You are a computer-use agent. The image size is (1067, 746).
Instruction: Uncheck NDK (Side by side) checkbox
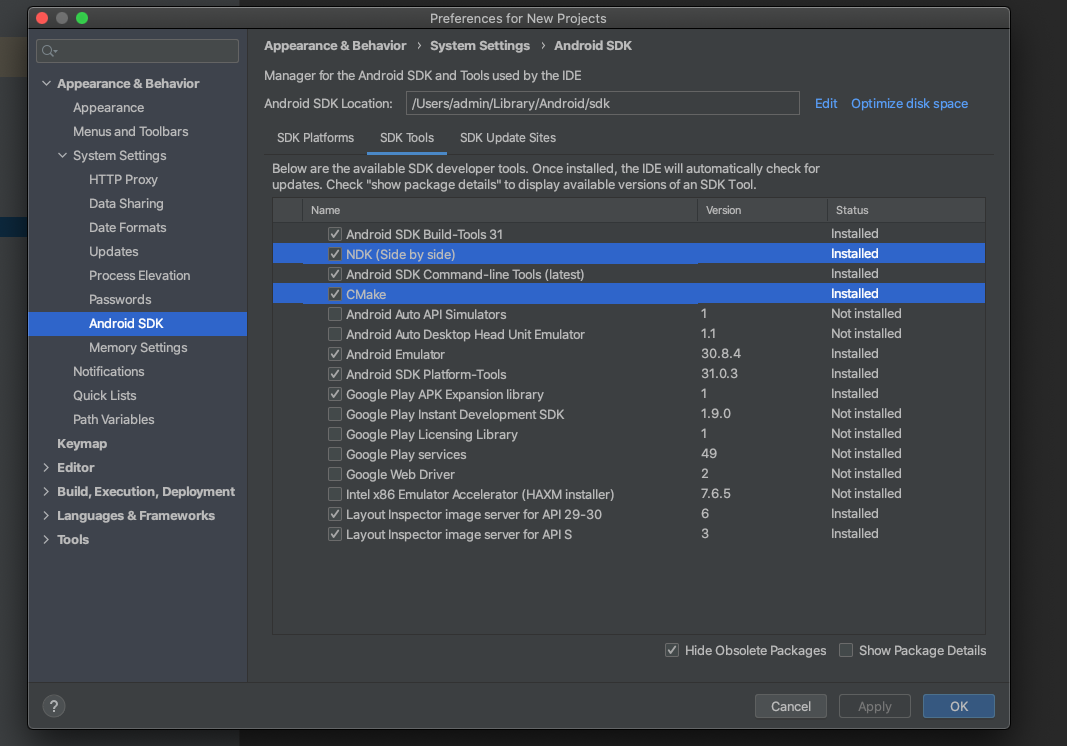(x=335, y=254)
